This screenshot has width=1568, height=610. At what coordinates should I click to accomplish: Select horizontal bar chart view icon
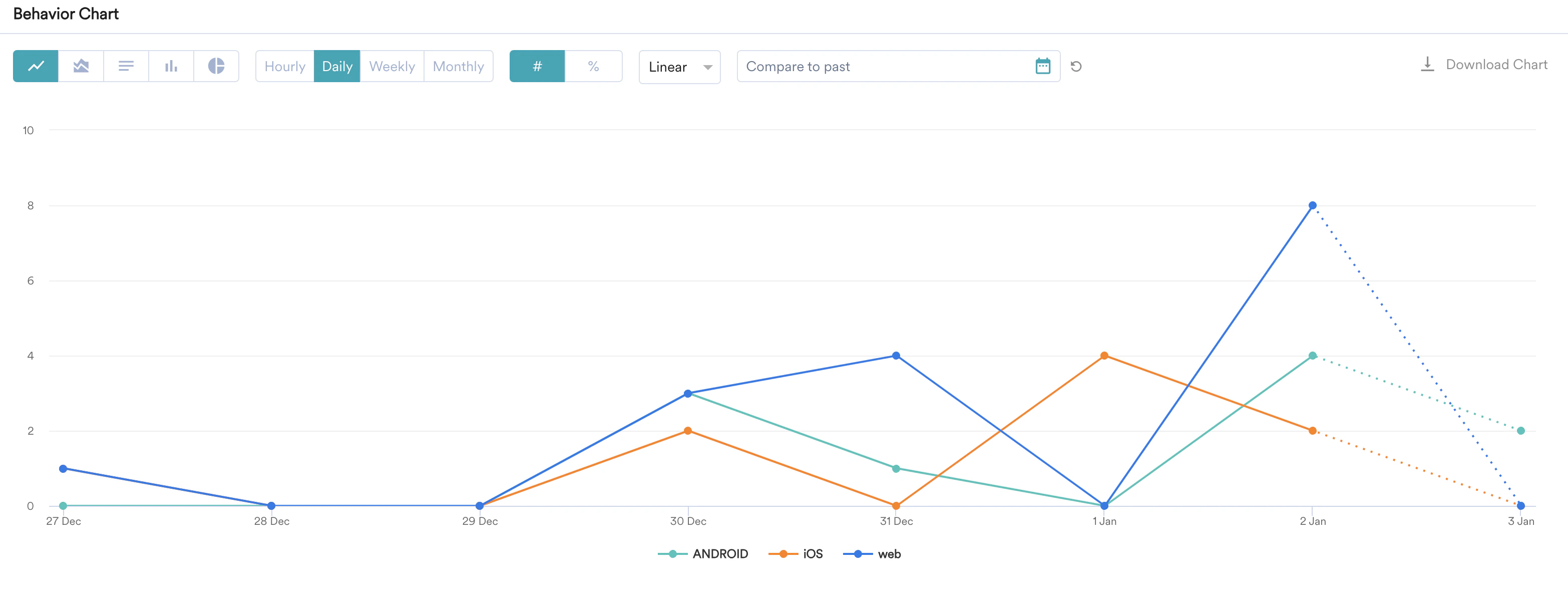[x=126, y=66]
